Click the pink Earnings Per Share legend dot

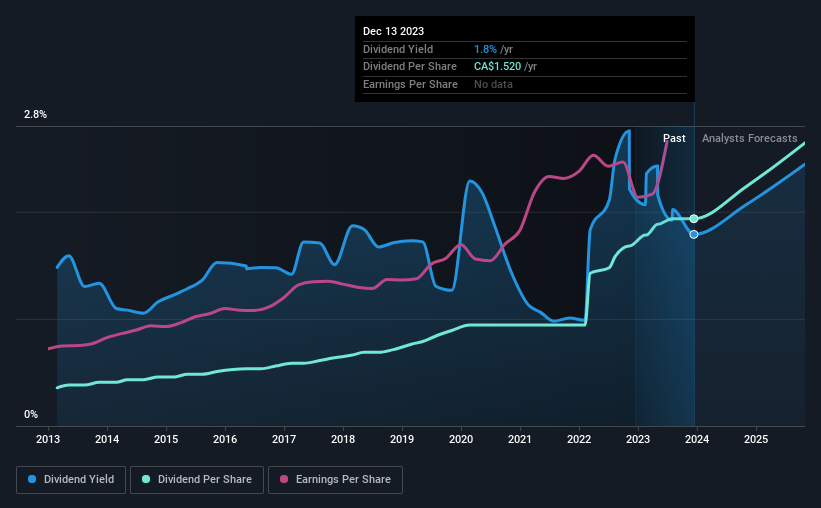[284, 479]
